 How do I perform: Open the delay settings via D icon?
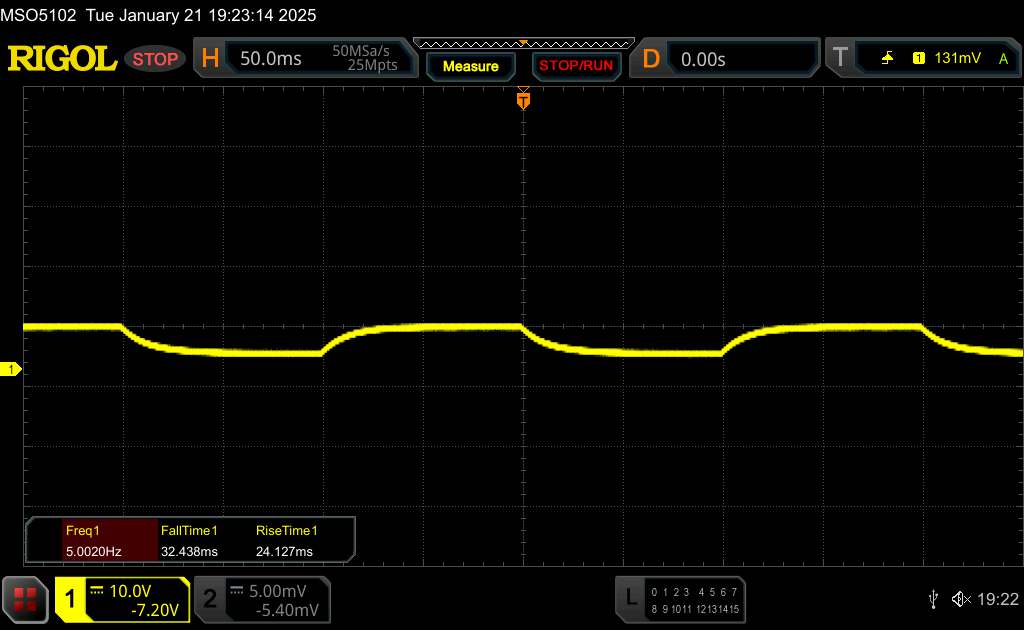650,59
